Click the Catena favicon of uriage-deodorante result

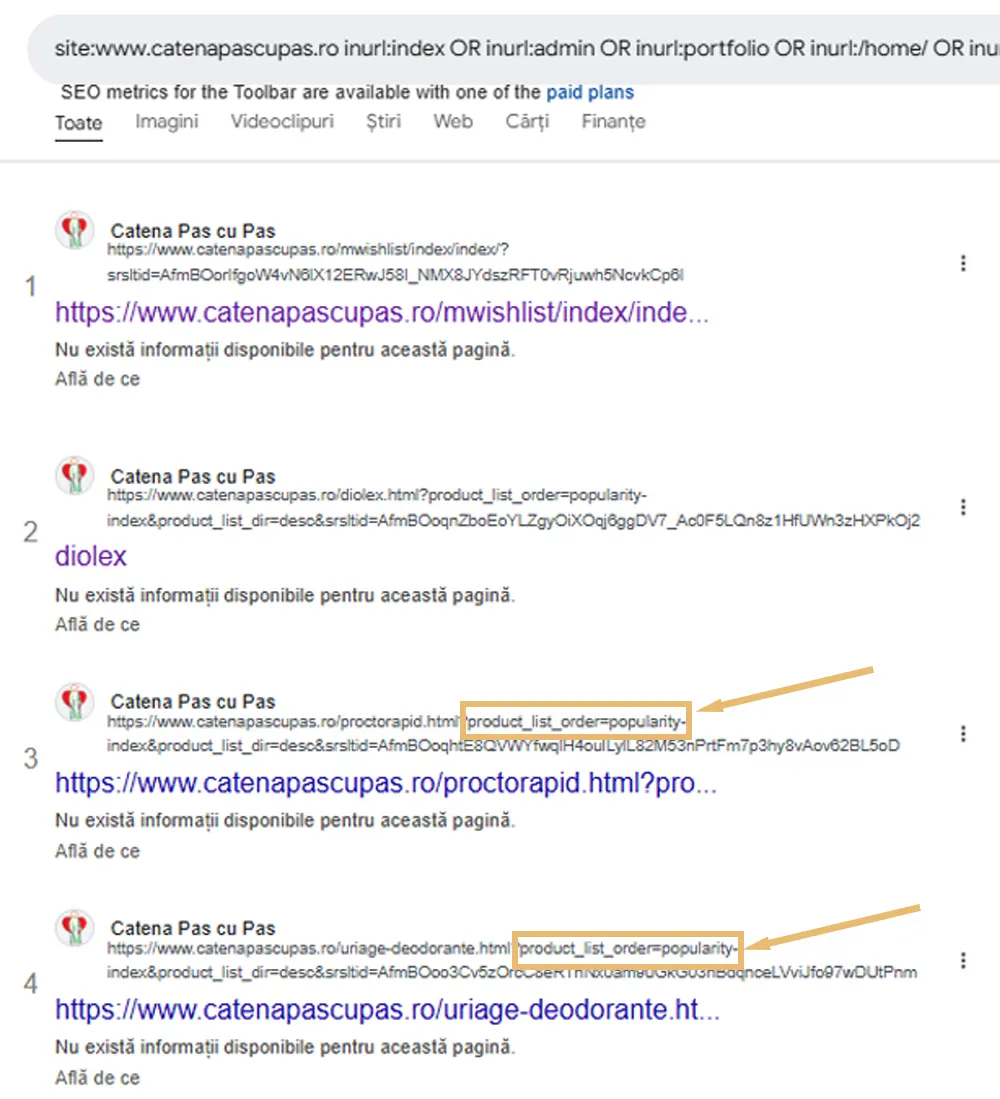point(74,929)
